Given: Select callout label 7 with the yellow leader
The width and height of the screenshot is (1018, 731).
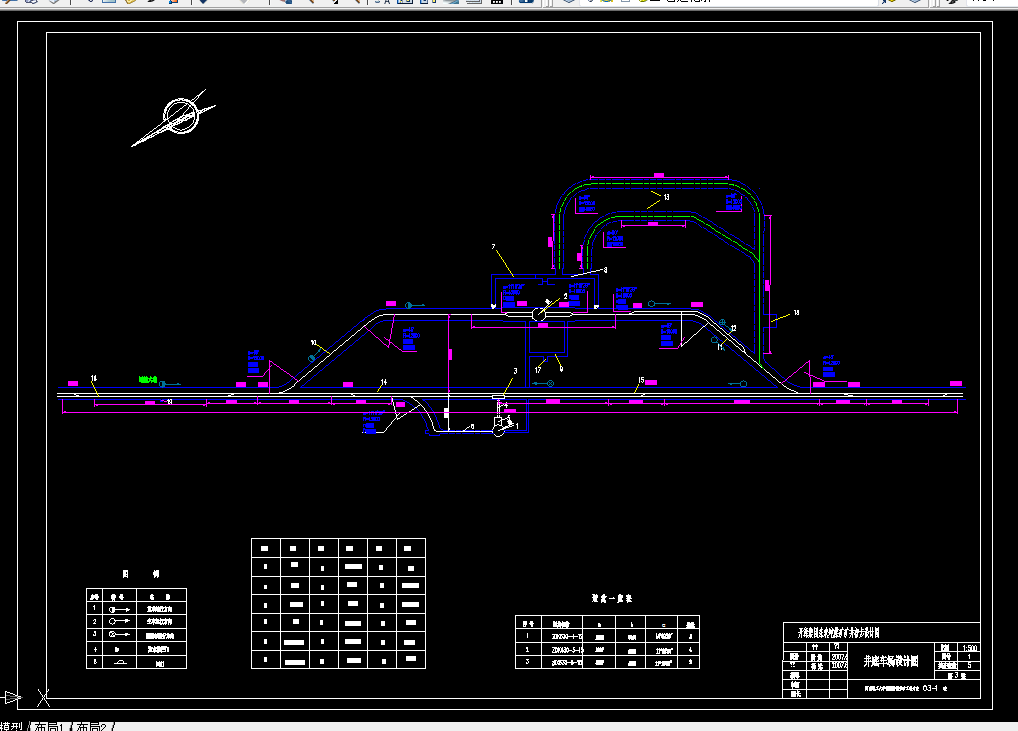Looking at the screenshot, I should pos(493,247).
